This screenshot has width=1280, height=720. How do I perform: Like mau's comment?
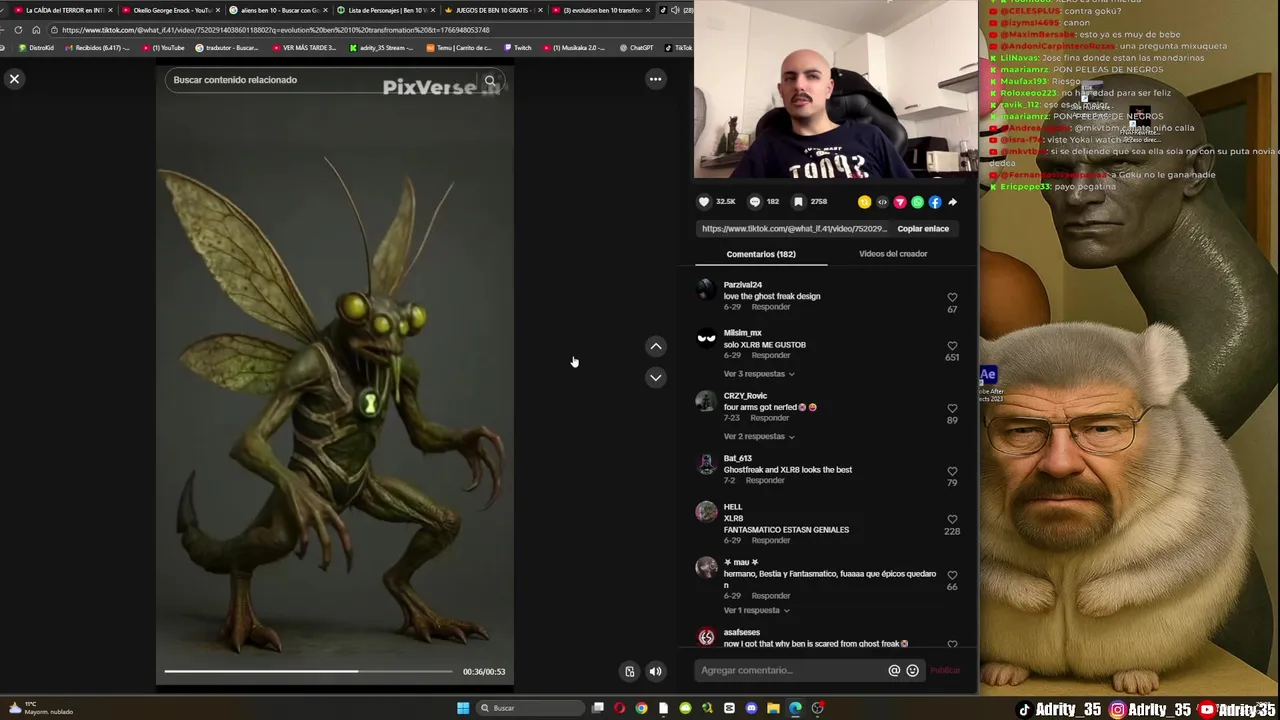[x=952, y=575]
